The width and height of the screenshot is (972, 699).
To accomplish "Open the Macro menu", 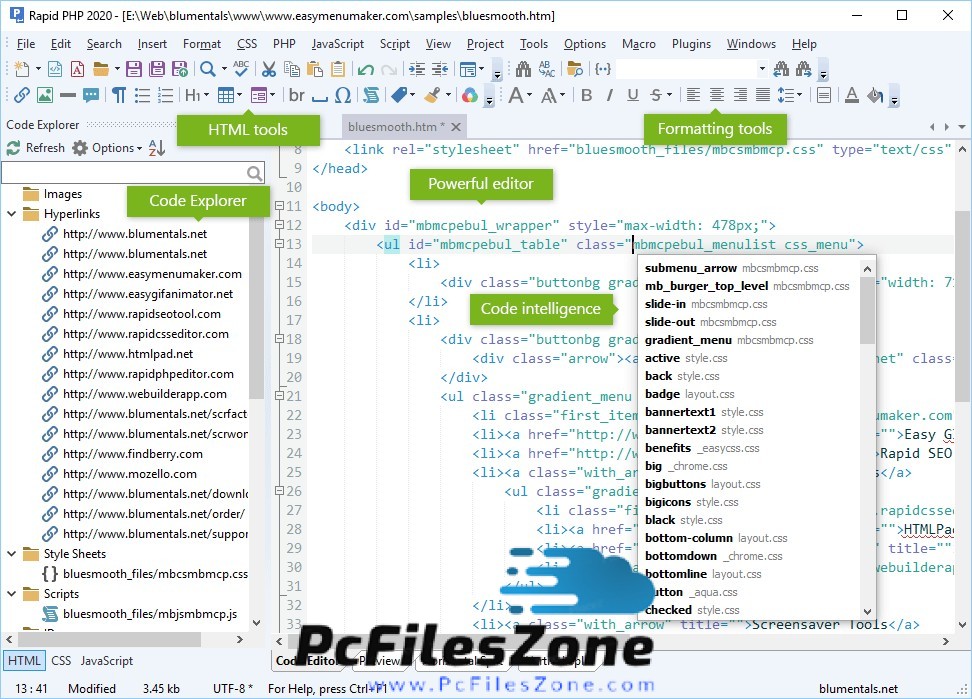I will coord(638,44).
